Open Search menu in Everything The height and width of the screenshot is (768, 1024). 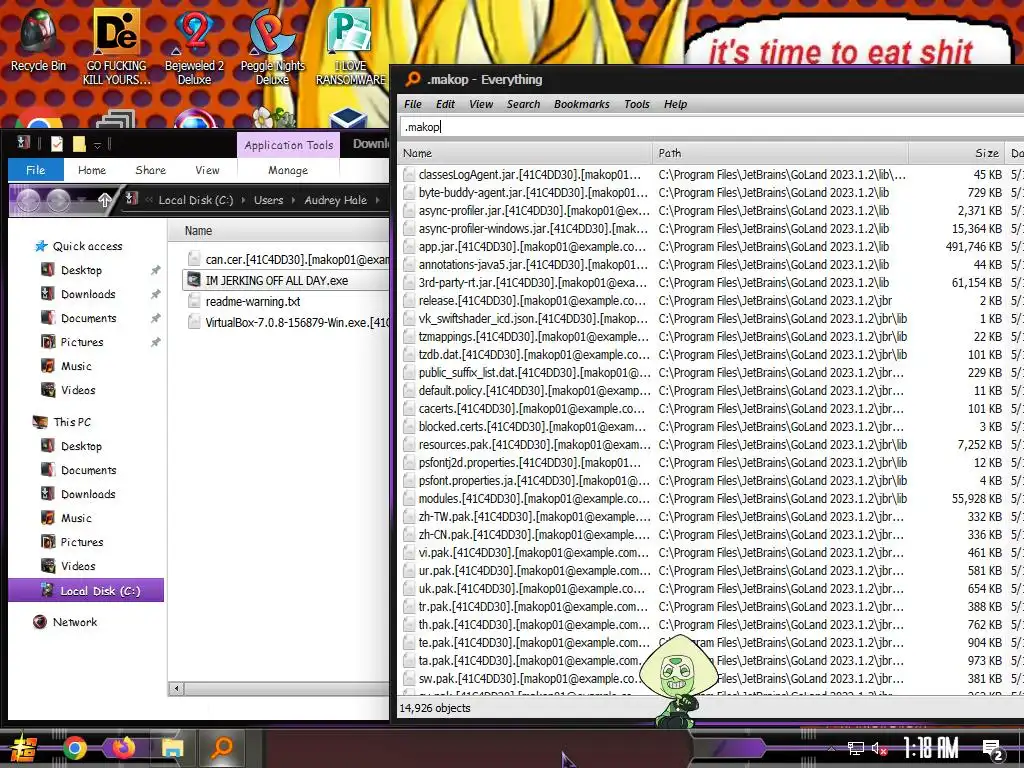point(523,104)
